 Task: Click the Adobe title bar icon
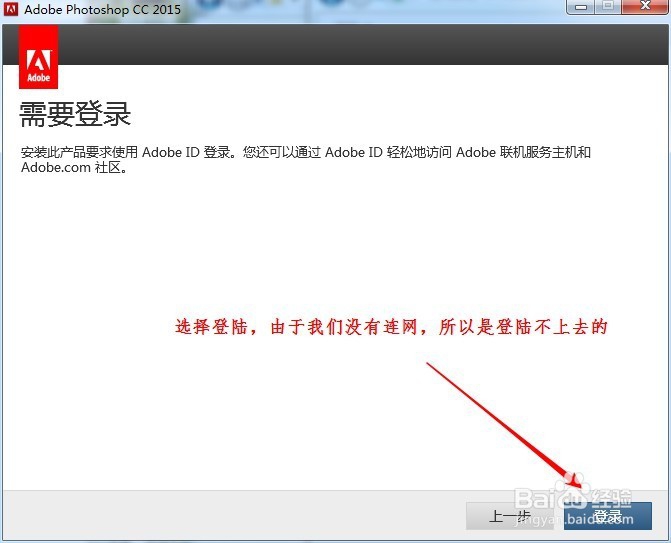(x=11, y=9)
